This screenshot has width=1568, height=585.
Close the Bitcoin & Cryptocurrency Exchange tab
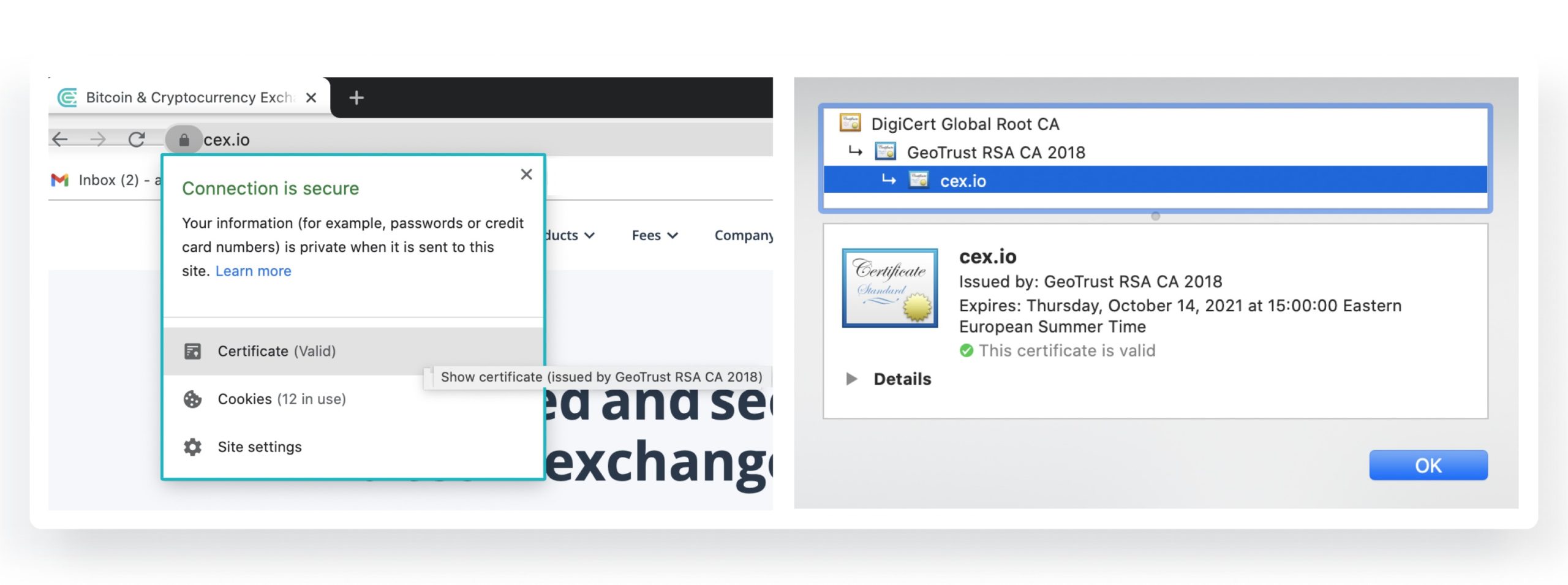click(x=311, y=97)
